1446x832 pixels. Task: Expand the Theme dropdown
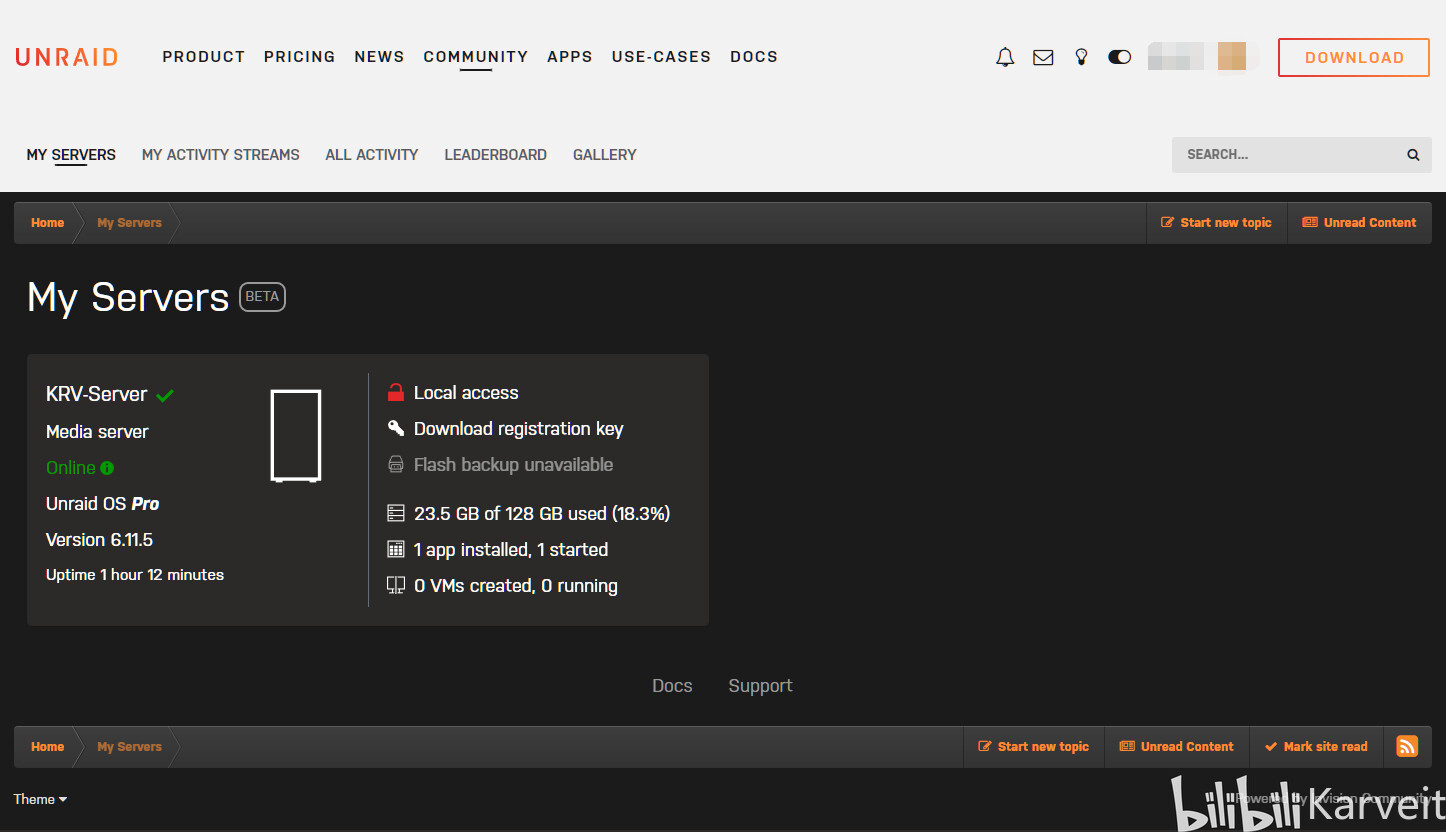(x=40, y=799)
